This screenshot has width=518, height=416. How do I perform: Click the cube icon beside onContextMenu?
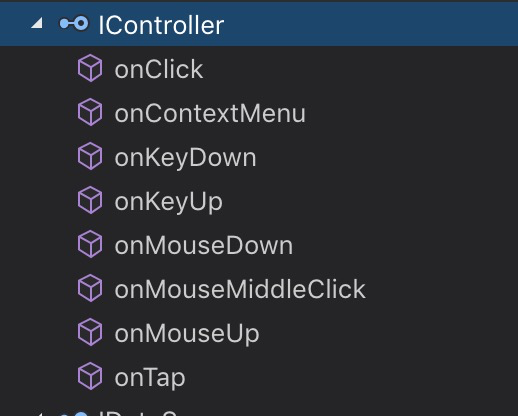click(90, 112)
